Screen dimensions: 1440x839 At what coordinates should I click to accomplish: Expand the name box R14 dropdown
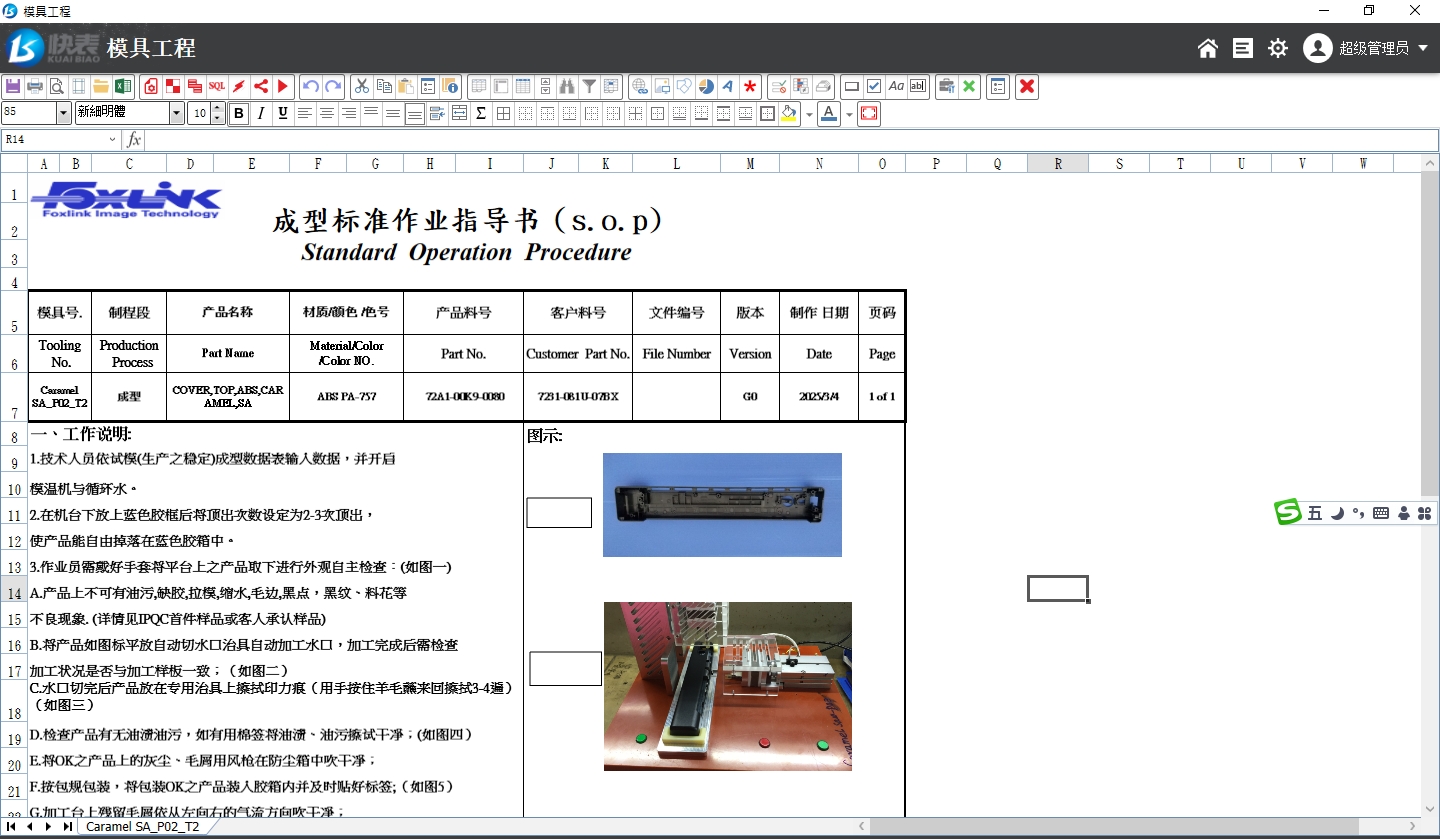click(x=112, y=140)
